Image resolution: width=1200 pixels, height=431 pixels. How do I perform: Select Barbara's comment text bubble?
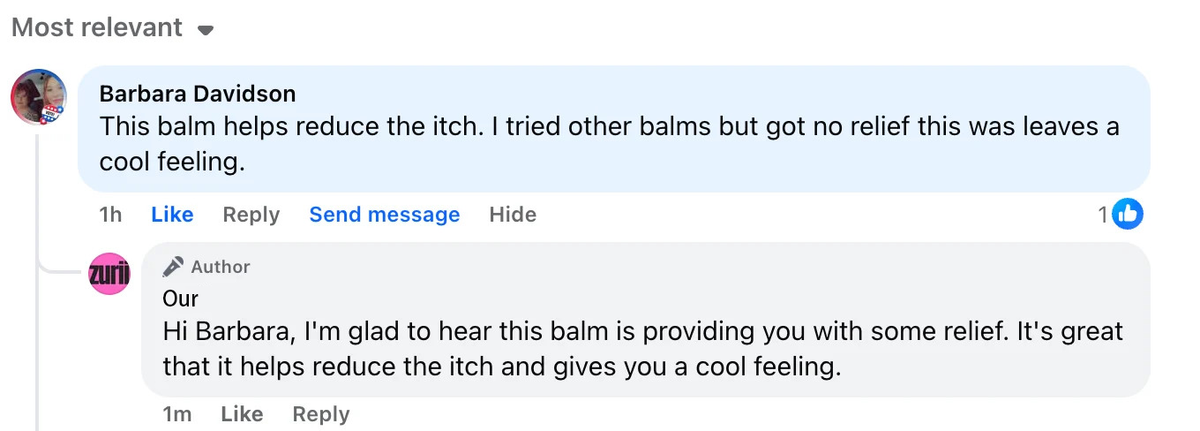tap(614, 129)
